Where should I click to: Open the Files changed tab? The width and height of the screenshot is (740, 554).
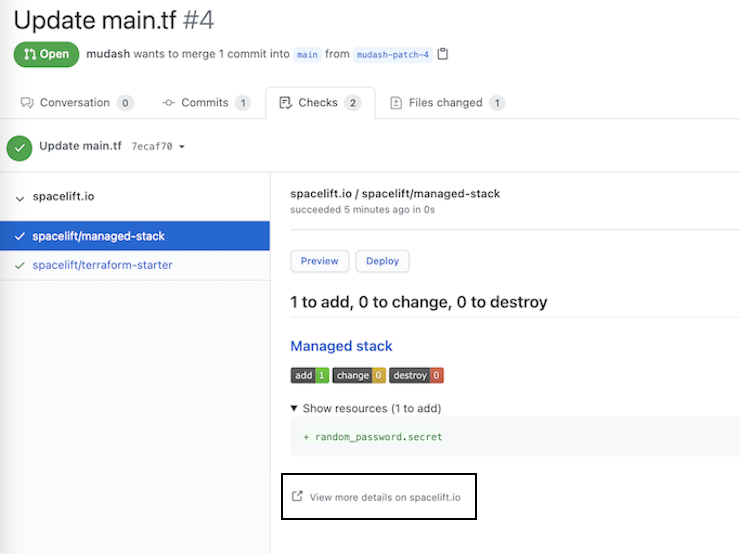tap(446, 102)
